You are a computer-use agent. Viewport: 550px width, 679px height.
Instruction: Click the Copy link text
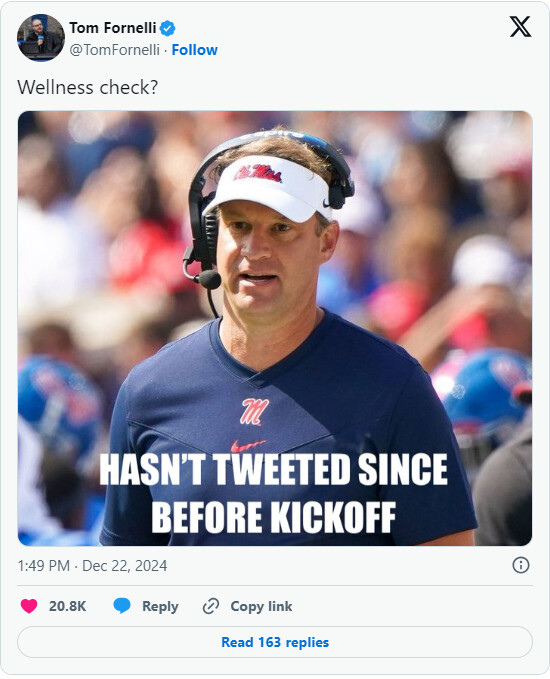click(261, 606)
